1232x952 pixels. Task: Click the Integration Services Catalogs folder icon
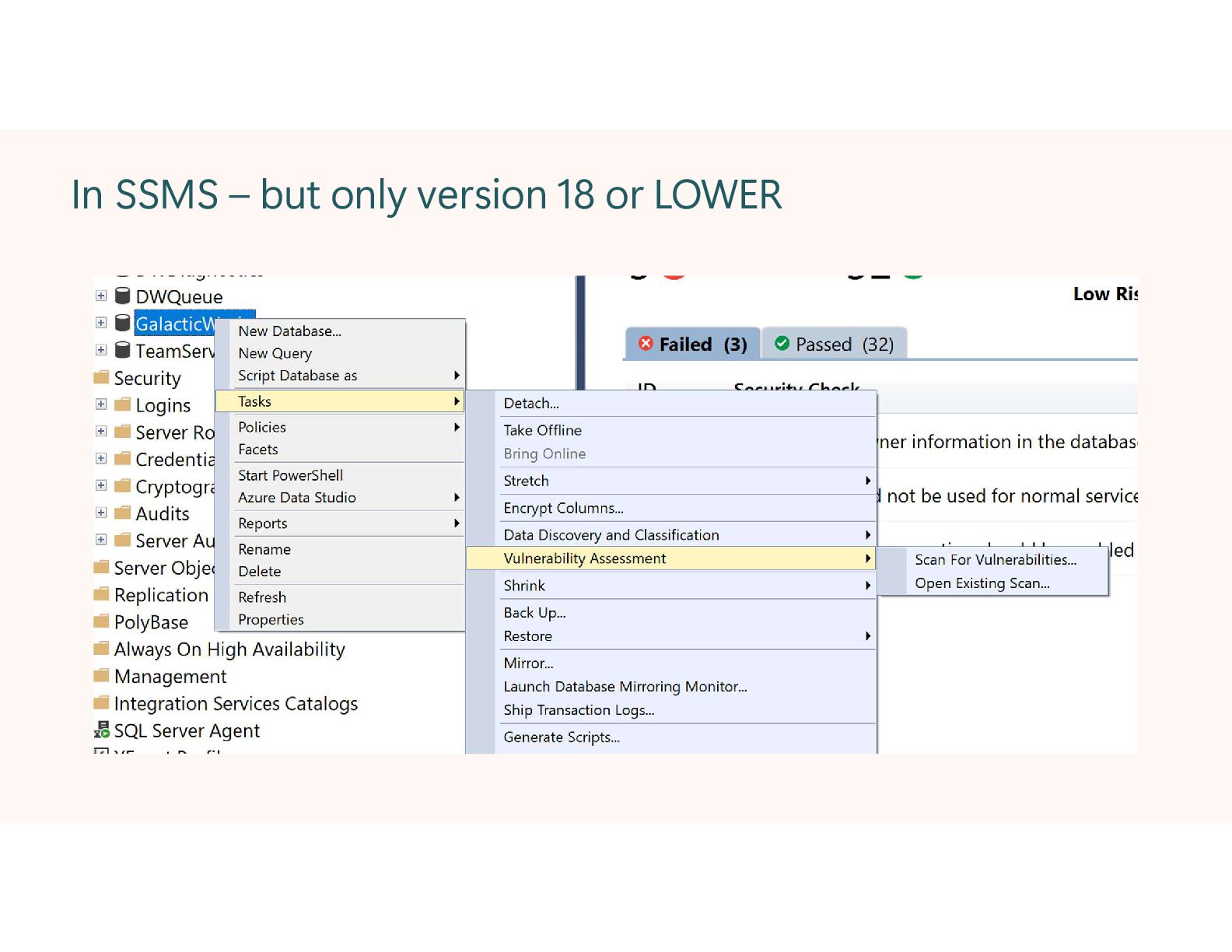101,702
